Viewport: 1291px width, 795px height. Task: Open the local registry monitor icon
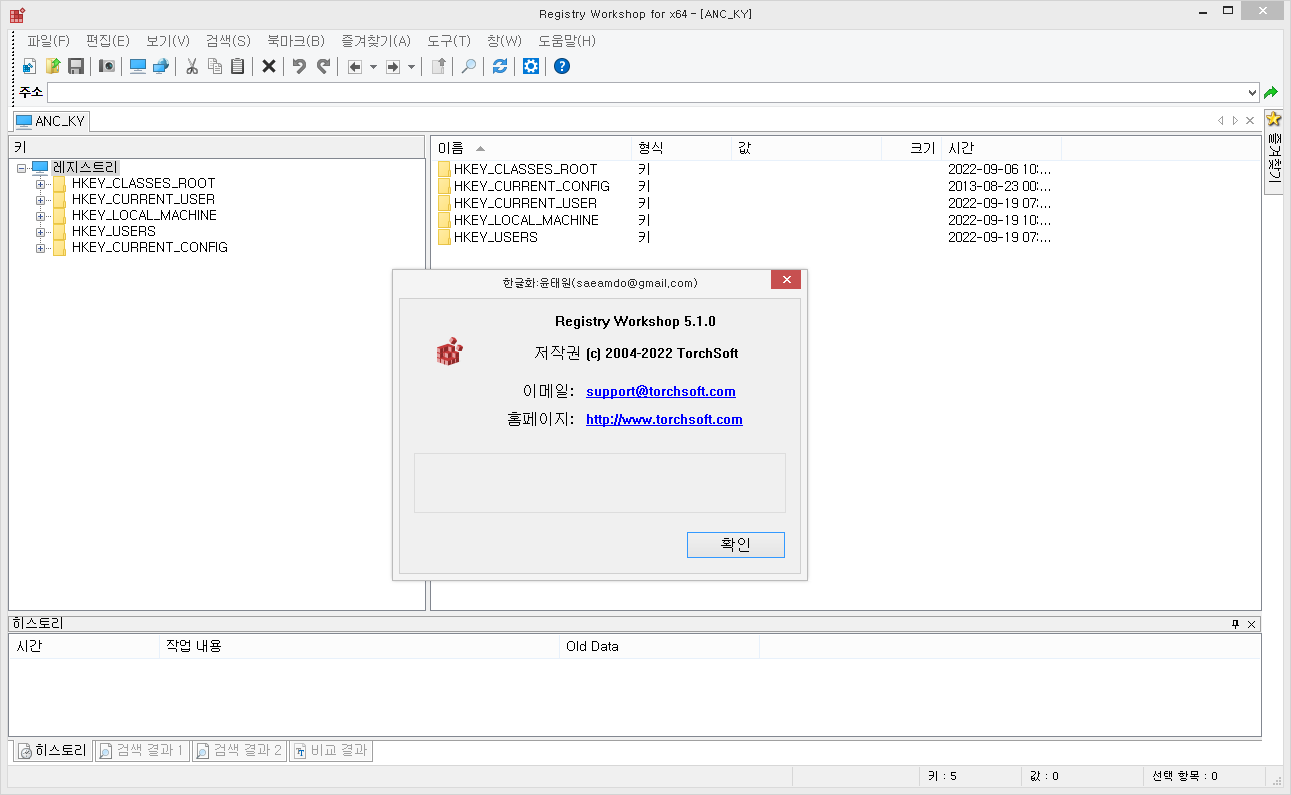pyautogui.click(x=138, y=66)
